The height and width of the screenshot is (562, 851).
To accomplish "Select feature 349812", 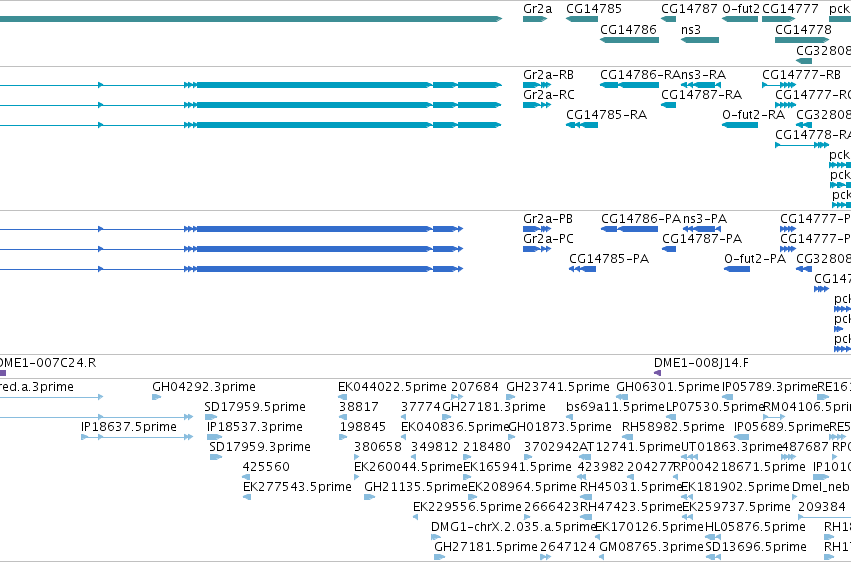I will tap(434, 448).
